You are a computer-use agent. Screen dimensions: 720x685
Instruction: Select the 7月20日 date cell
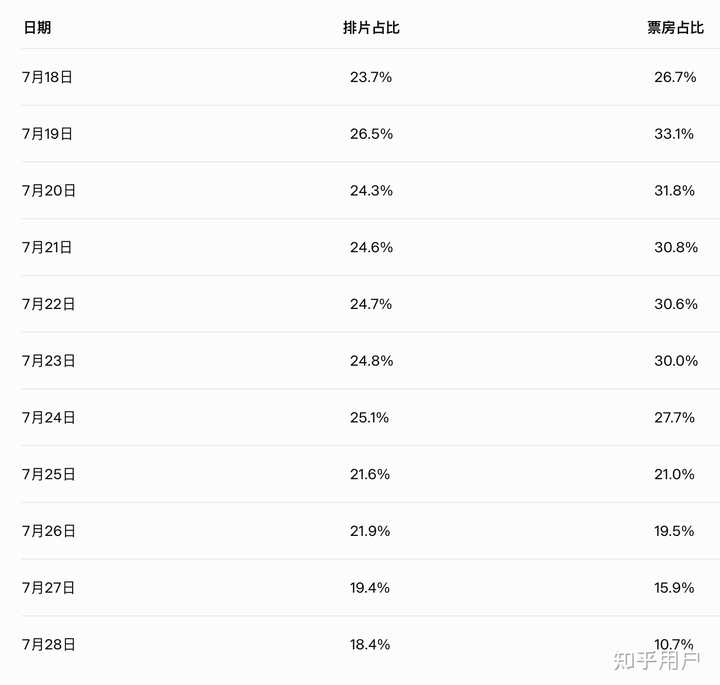pos(48,191)
